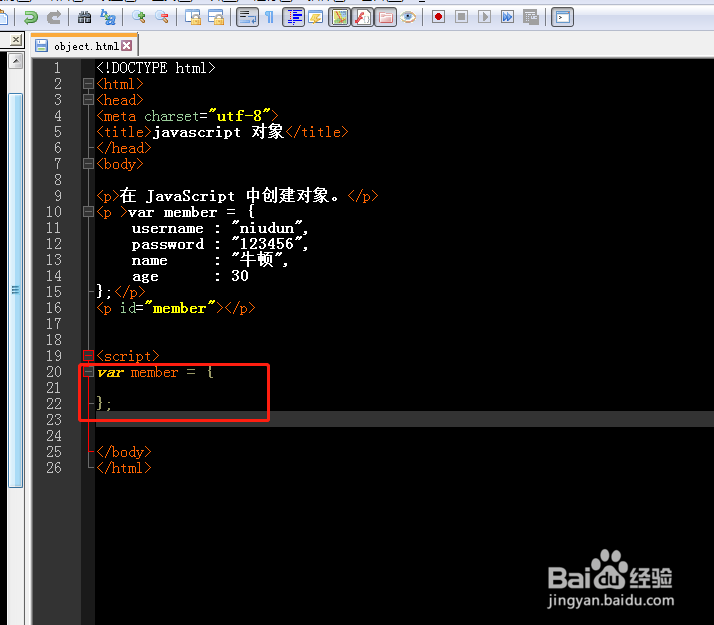Collapse the html fold on line 2
The height and width of the screenshot is (625, 714).
coord(88,83)
